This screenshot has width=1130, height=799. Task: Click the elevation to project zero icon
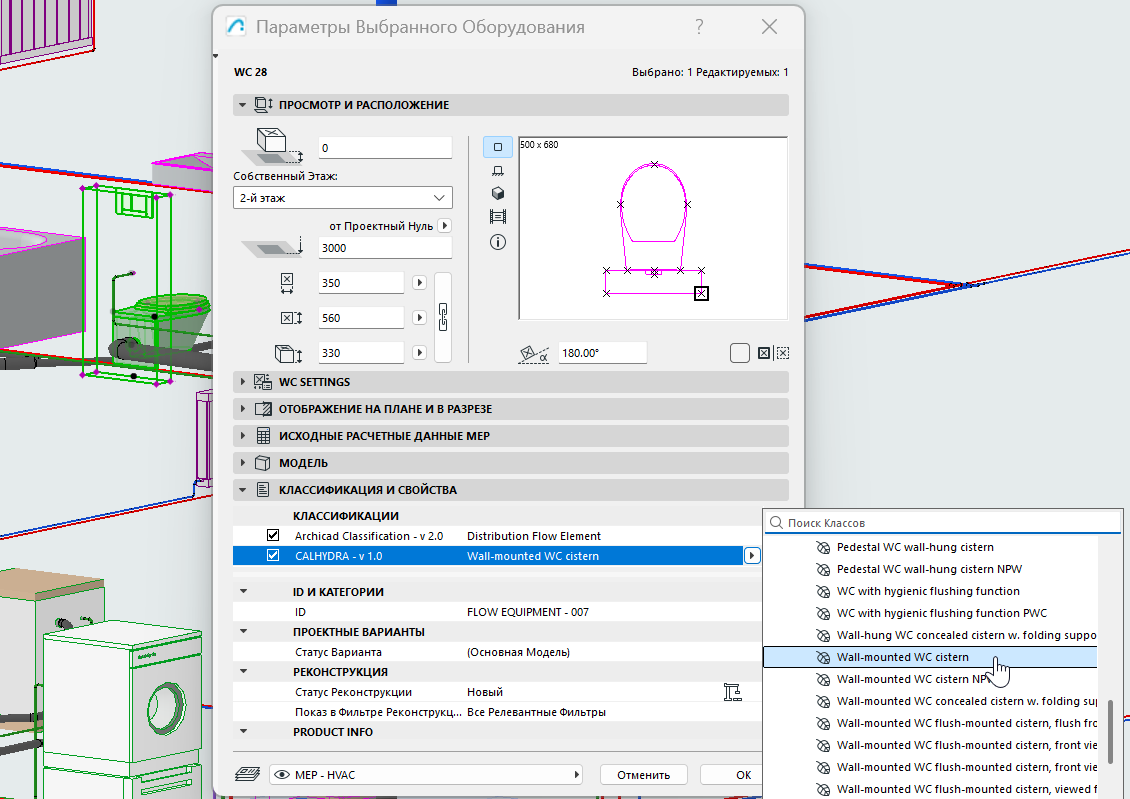tap(271, 247)
